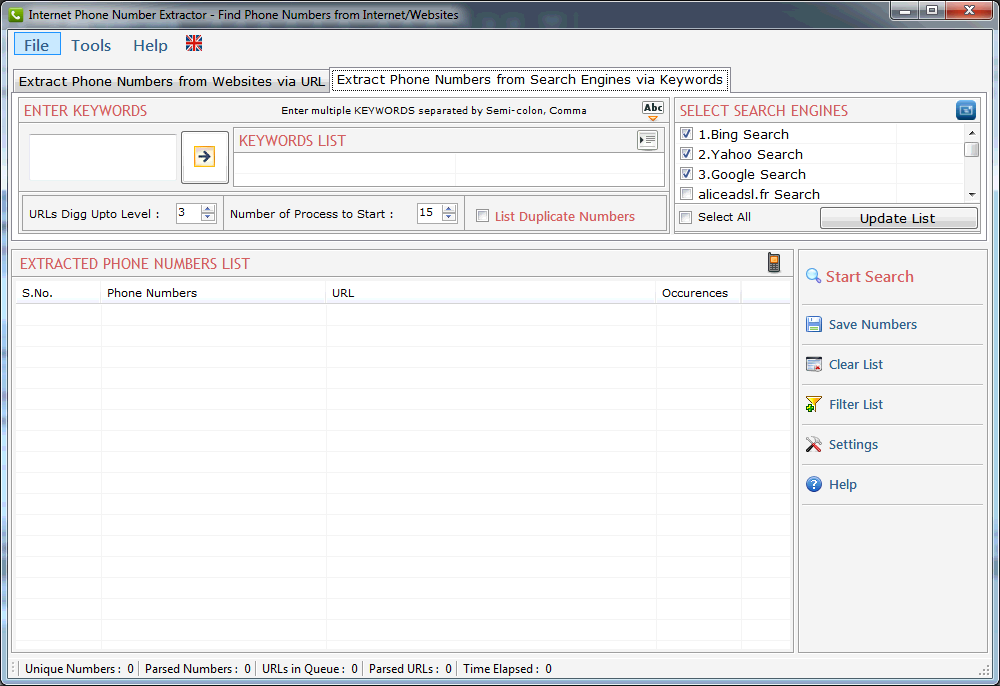1000x686 pixels.
Task: Click the Occurences column header
Action: tap(698, 293)
